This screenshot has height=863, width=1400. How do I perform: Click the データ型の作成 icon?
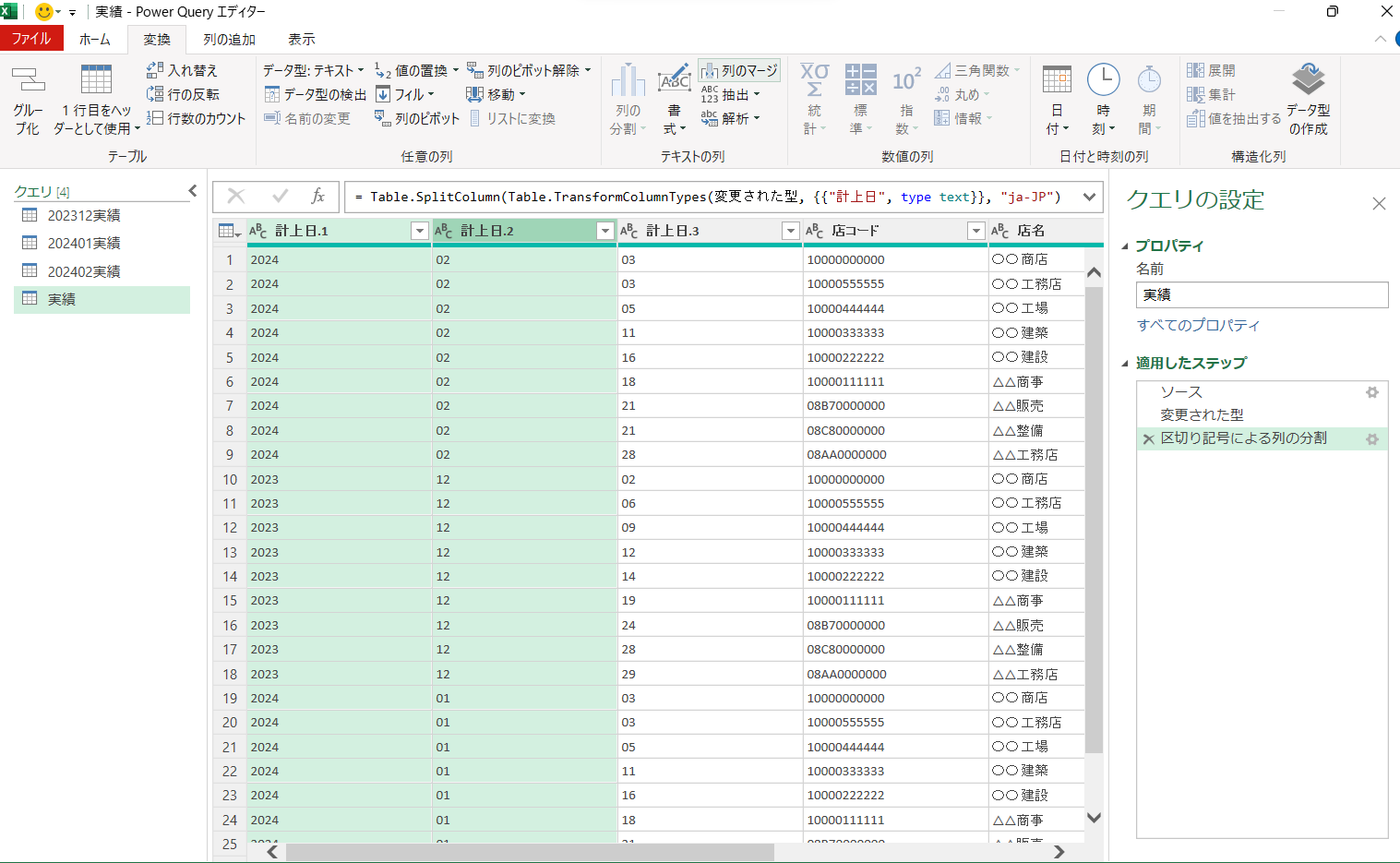coord(1309,79)
